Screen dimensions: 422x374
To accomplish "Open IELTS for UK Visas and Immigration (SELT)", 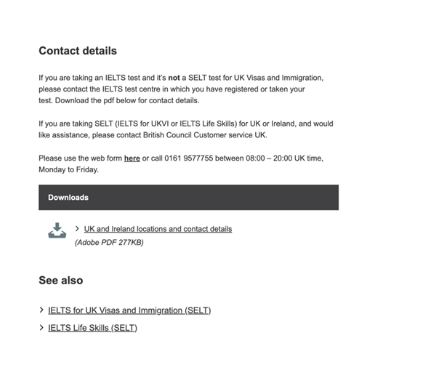I will (129, 310).
